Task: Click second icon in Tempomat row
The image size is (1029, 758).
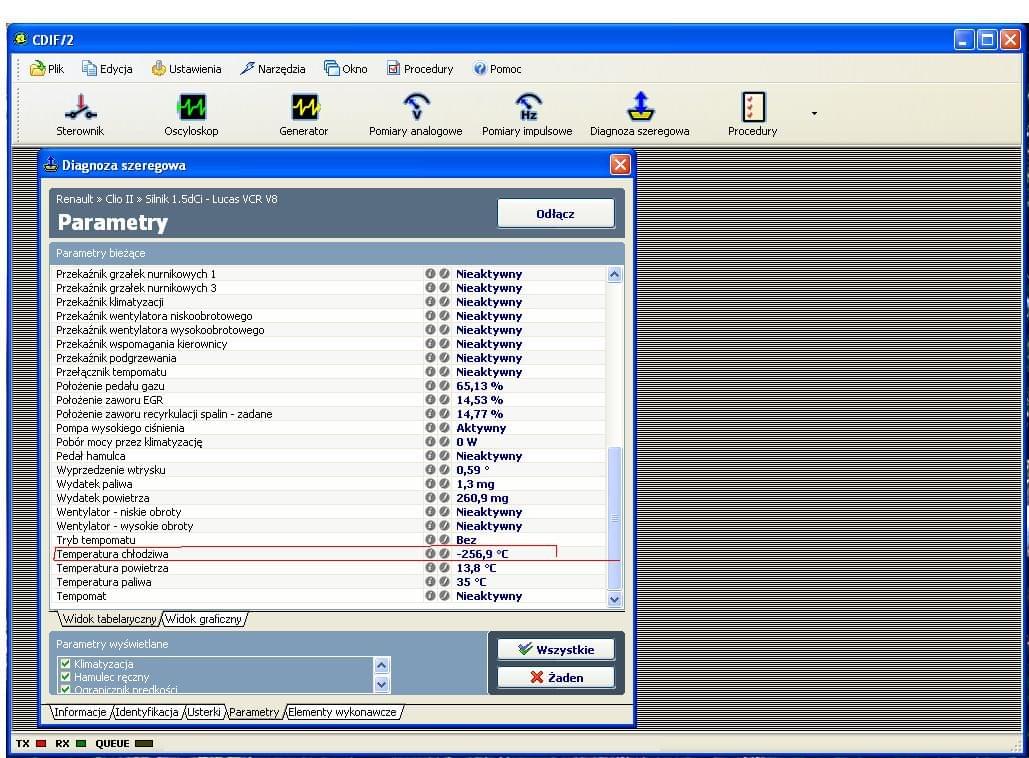Action: click(x=444, y=596)
